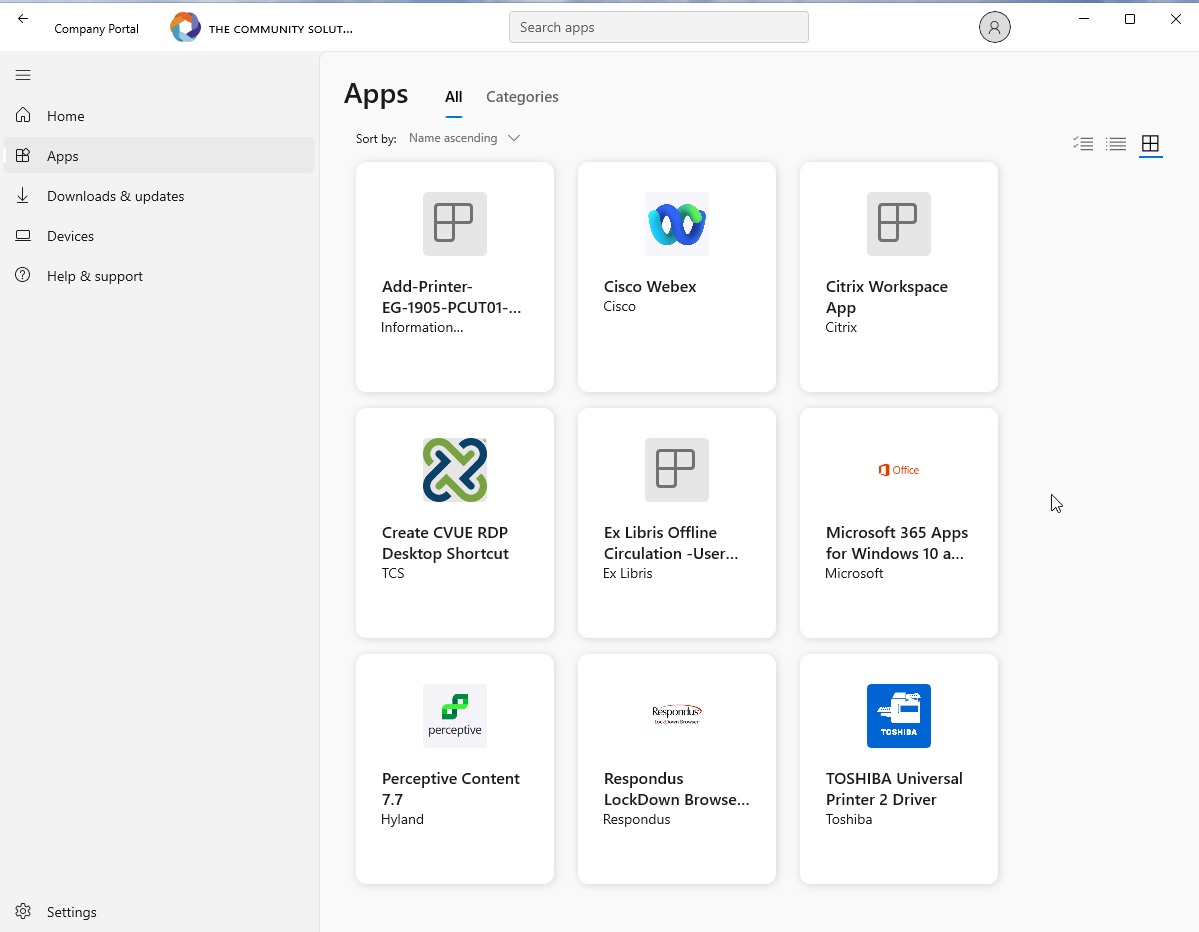The width and height of the screenshot is (1199, 932).
Task: Click the Create CVUE RDP shortcut icon
Action: [455, 470]
